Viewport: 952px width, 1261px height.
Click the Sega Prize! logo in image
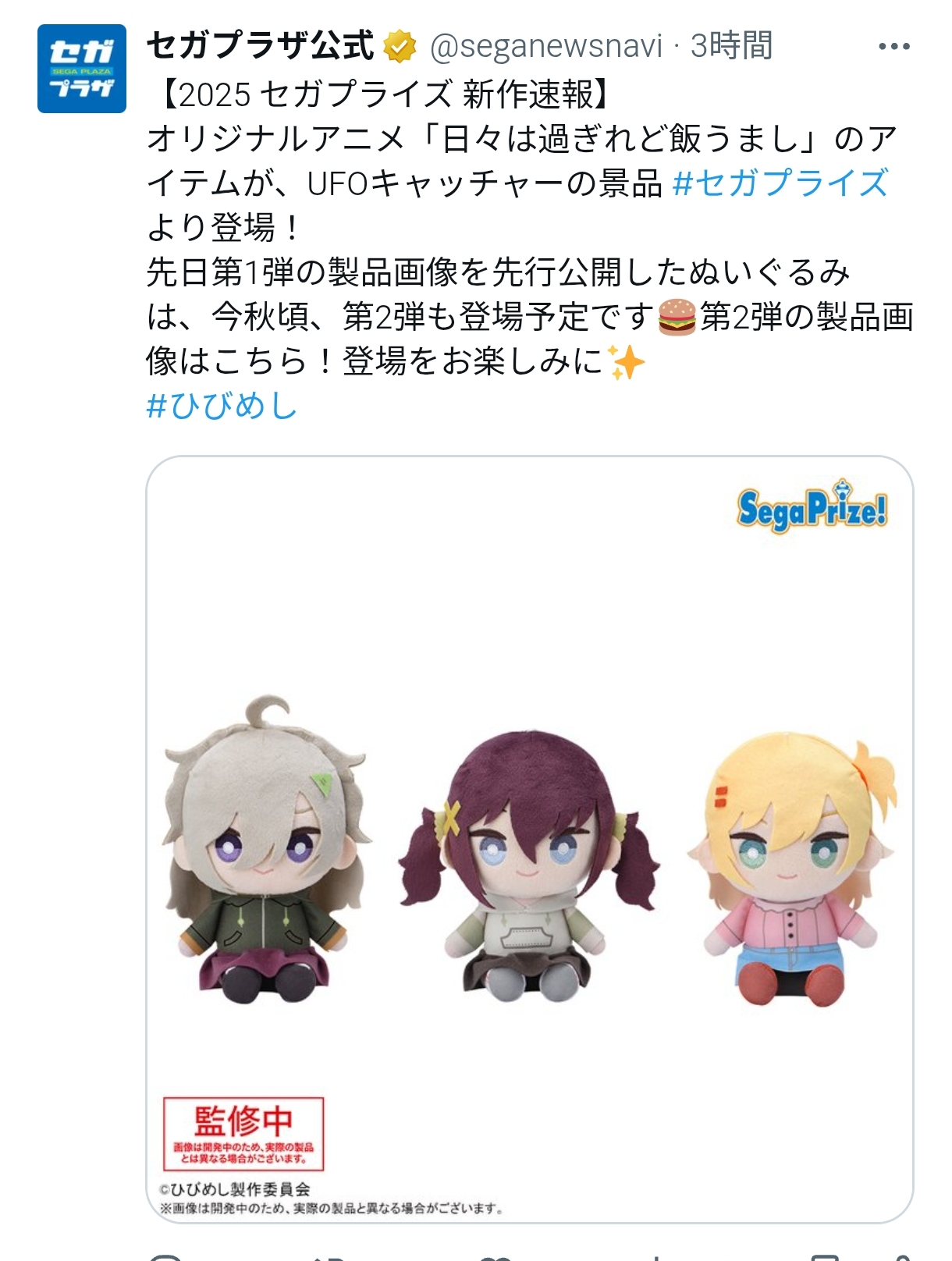tap(812, 508)
